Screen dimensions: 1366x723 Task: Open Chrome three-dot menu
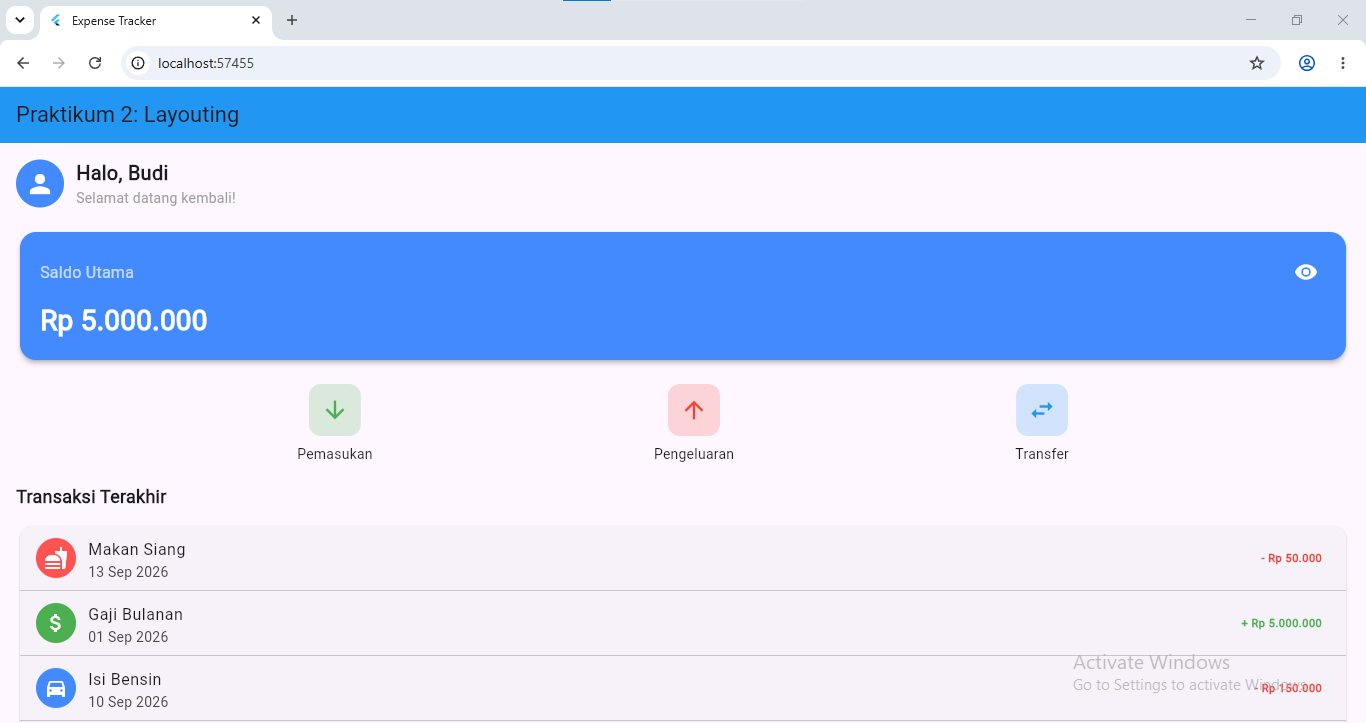click(1343, 63)
